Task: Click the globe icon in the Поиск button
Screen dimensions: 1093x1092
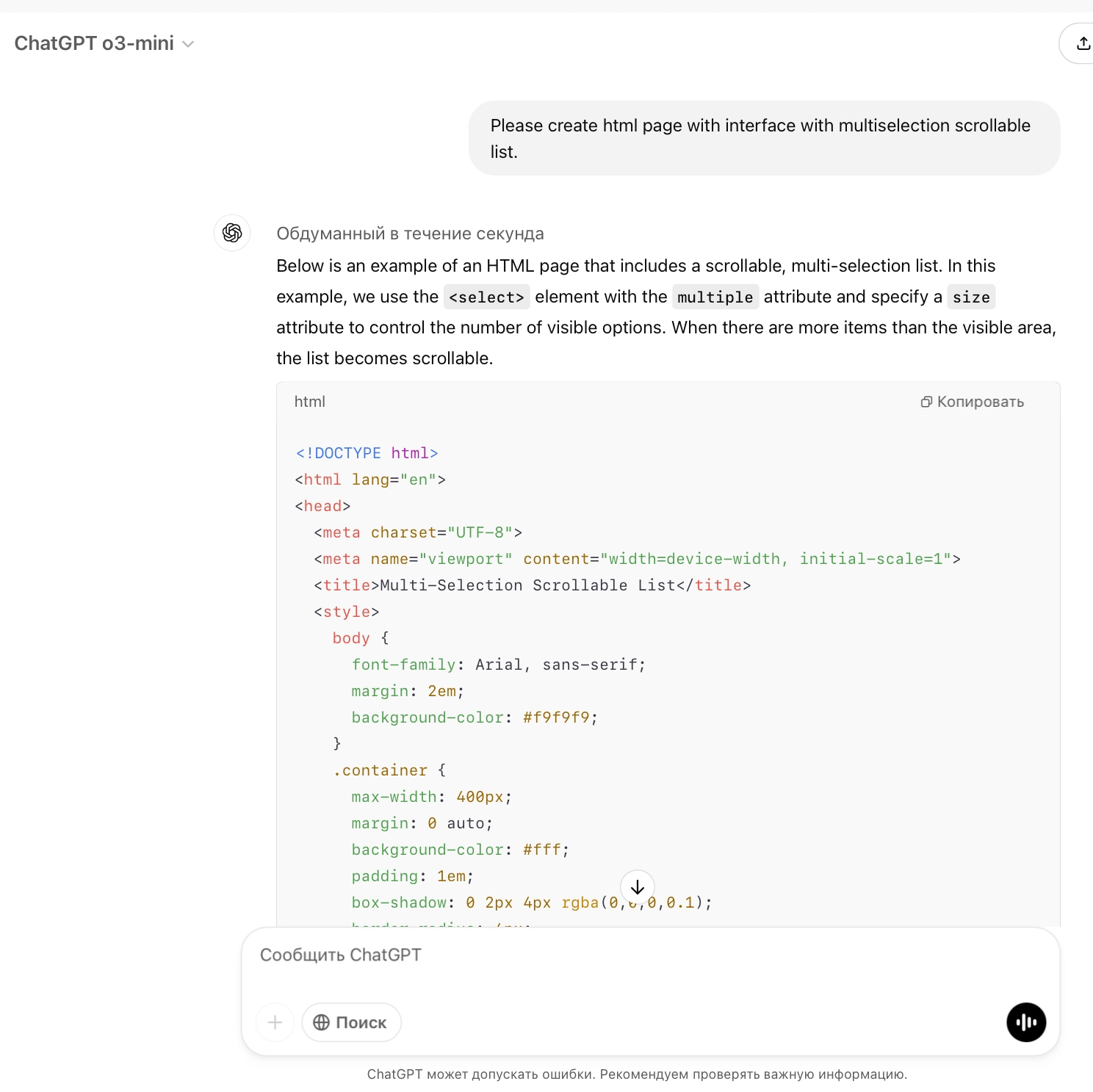Action: point(321,1022)
